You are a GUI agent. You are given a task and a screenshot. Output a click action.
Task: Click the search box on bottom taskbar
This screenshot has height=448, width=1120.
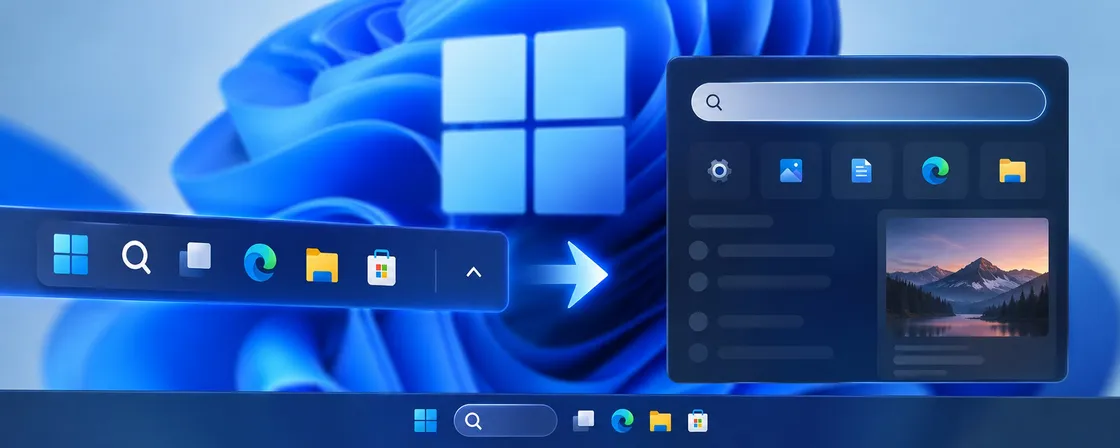click(505, 421)
